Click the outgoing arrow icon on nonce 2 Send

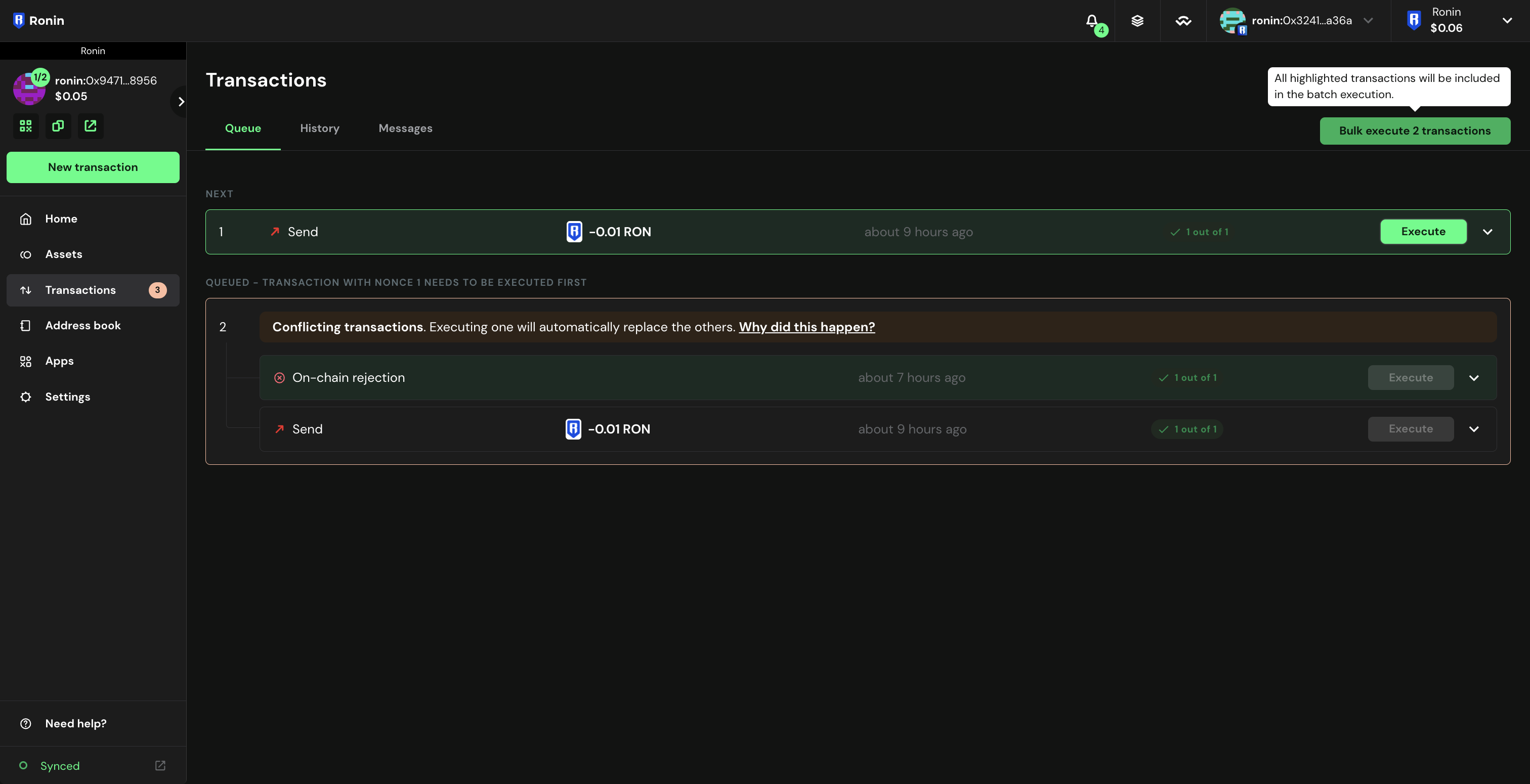coord(279,429)
